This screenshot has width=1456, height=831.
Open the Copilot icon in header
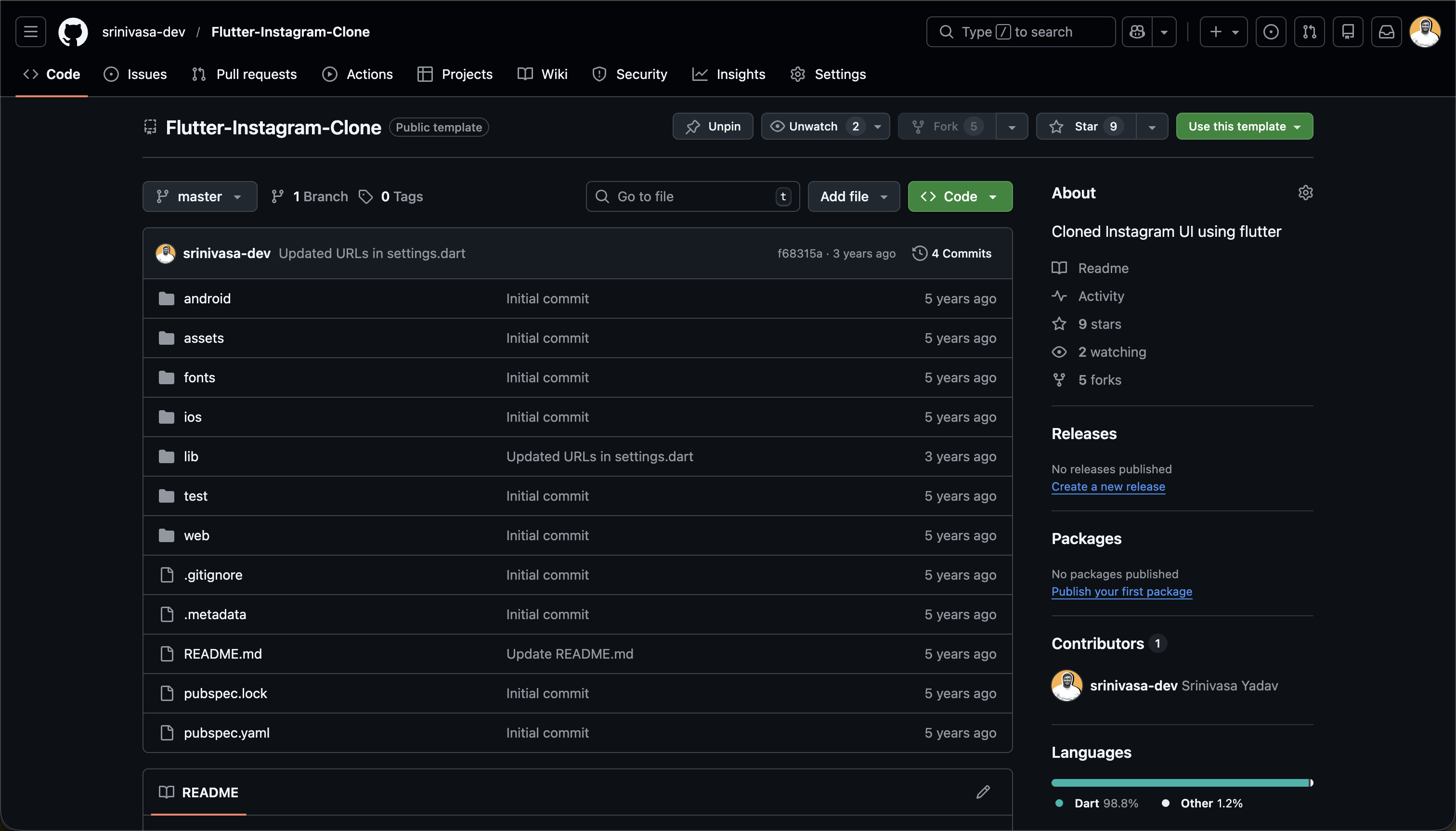tap(1137, 32)
